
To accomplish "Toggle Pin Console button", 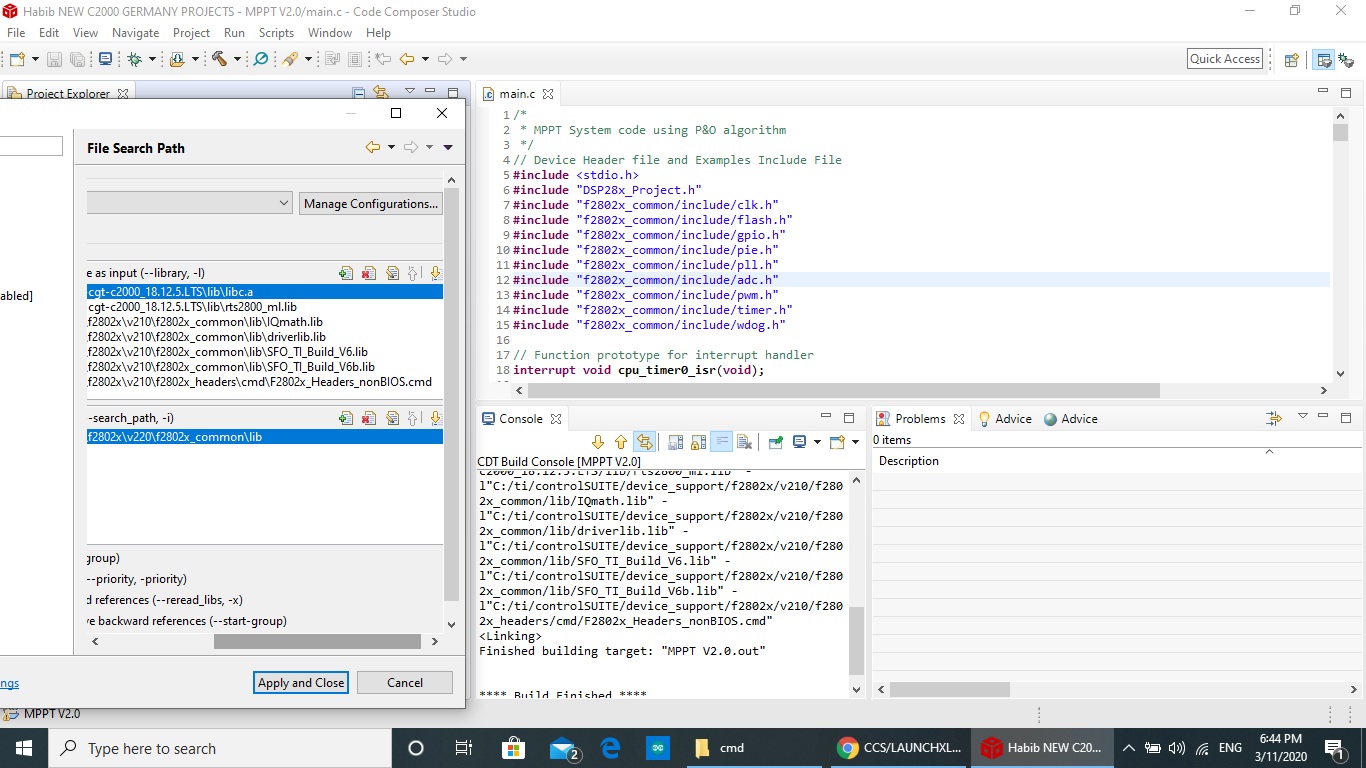I will (x=775, y=442).
